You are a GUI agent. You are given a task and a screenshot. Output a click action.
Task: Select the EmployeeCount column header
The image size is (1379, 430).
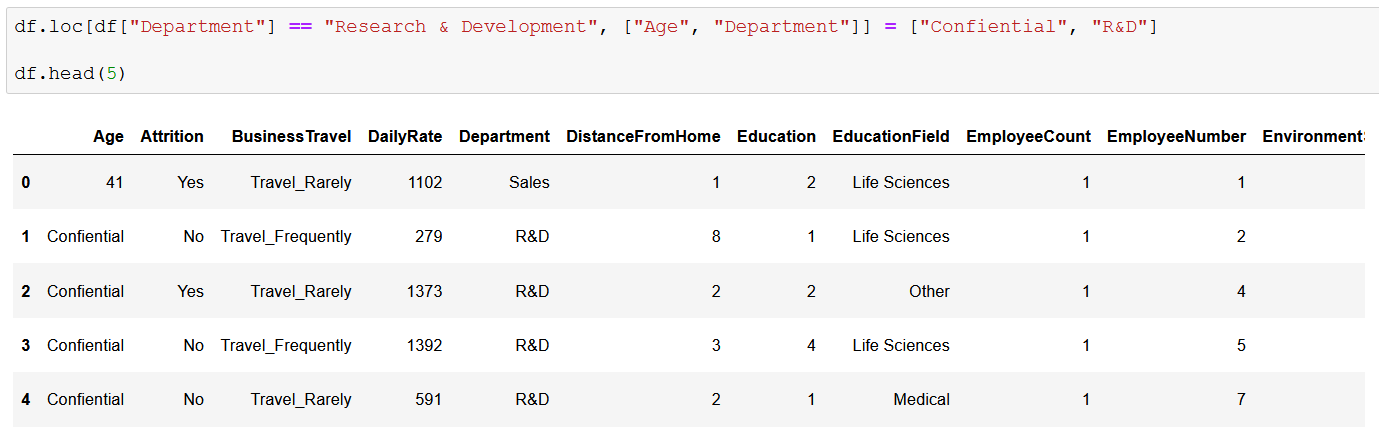click(1028, 137)
